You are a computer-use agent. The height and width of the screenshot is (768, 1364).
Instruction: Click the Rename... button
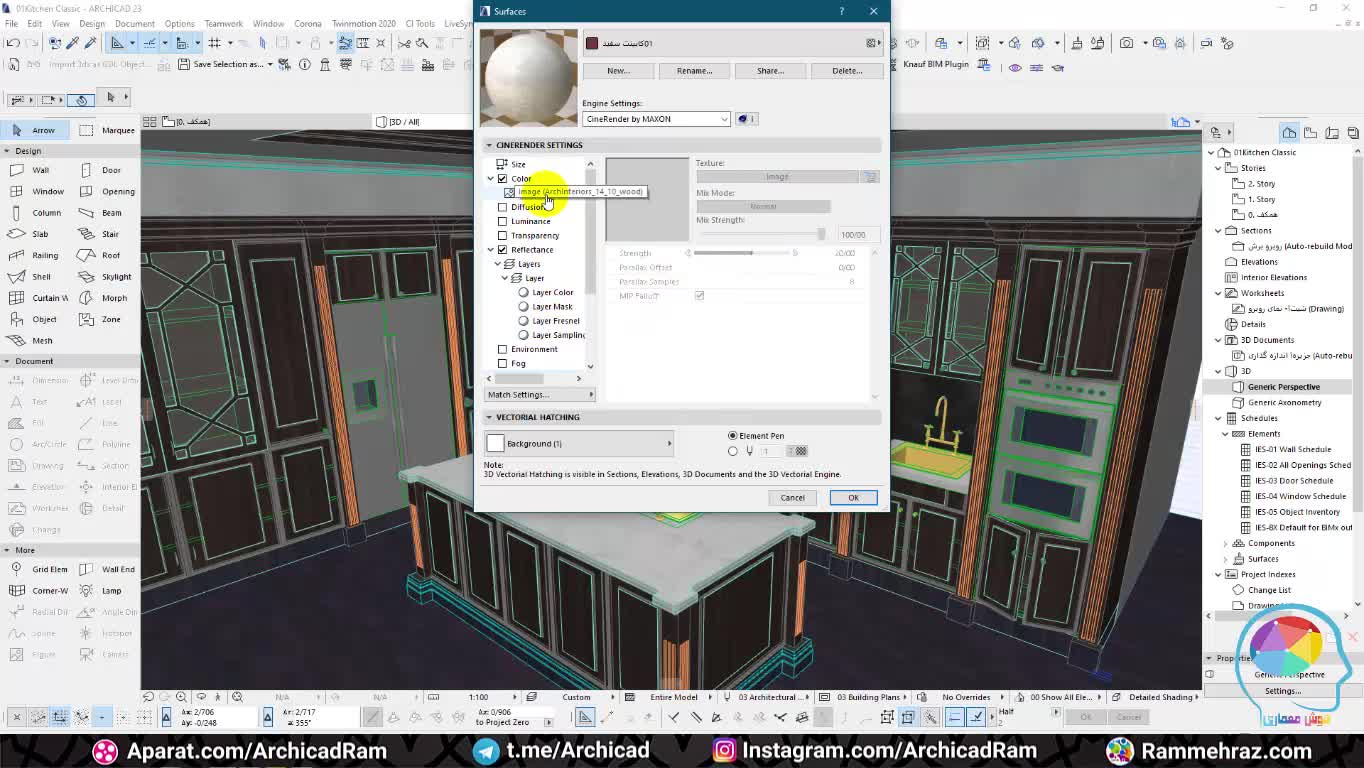coord(694,71)
